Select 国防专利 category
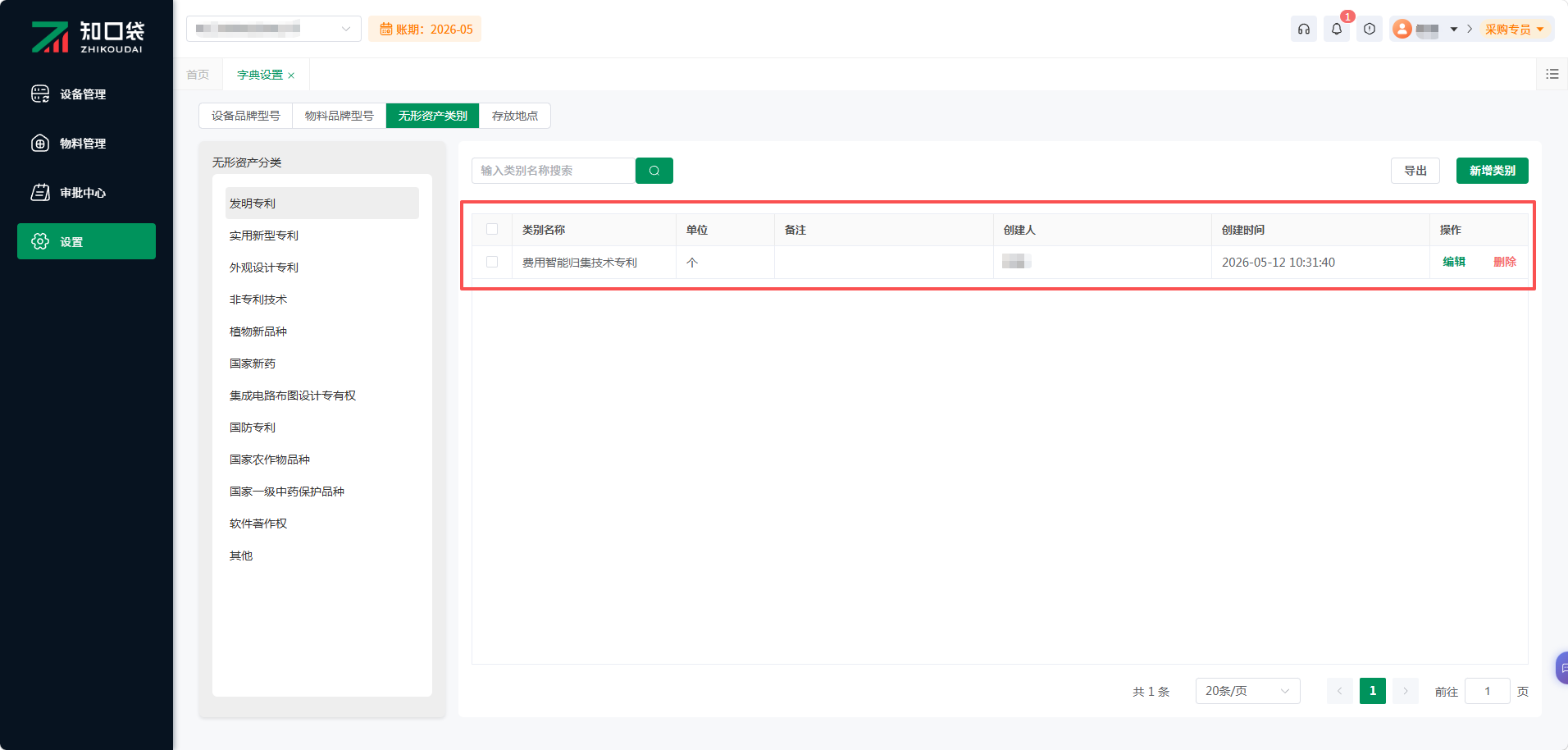The image size is (1568, 750). tap(322, 428)
